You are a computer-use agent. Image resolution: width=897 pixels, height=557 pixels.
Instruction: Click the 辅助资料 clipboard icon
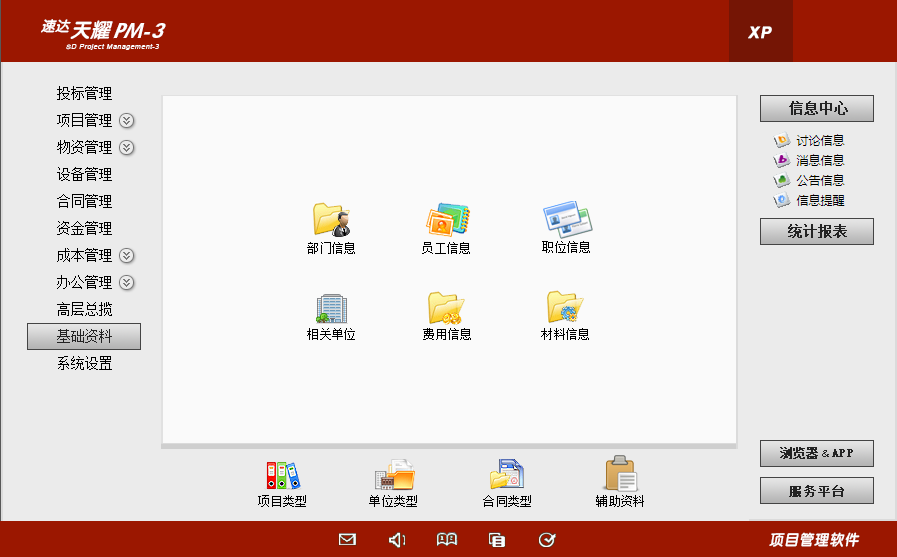[620, 474]
